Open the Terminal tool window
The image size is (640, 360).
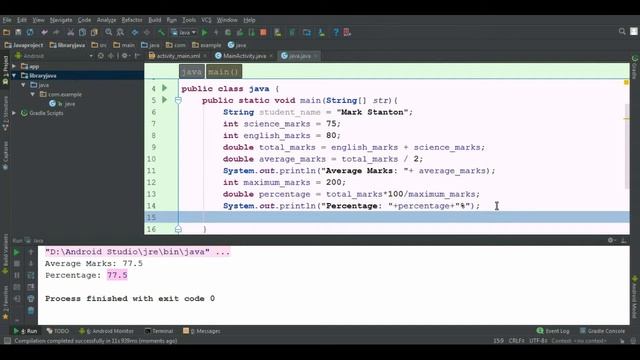coord(159,331)
